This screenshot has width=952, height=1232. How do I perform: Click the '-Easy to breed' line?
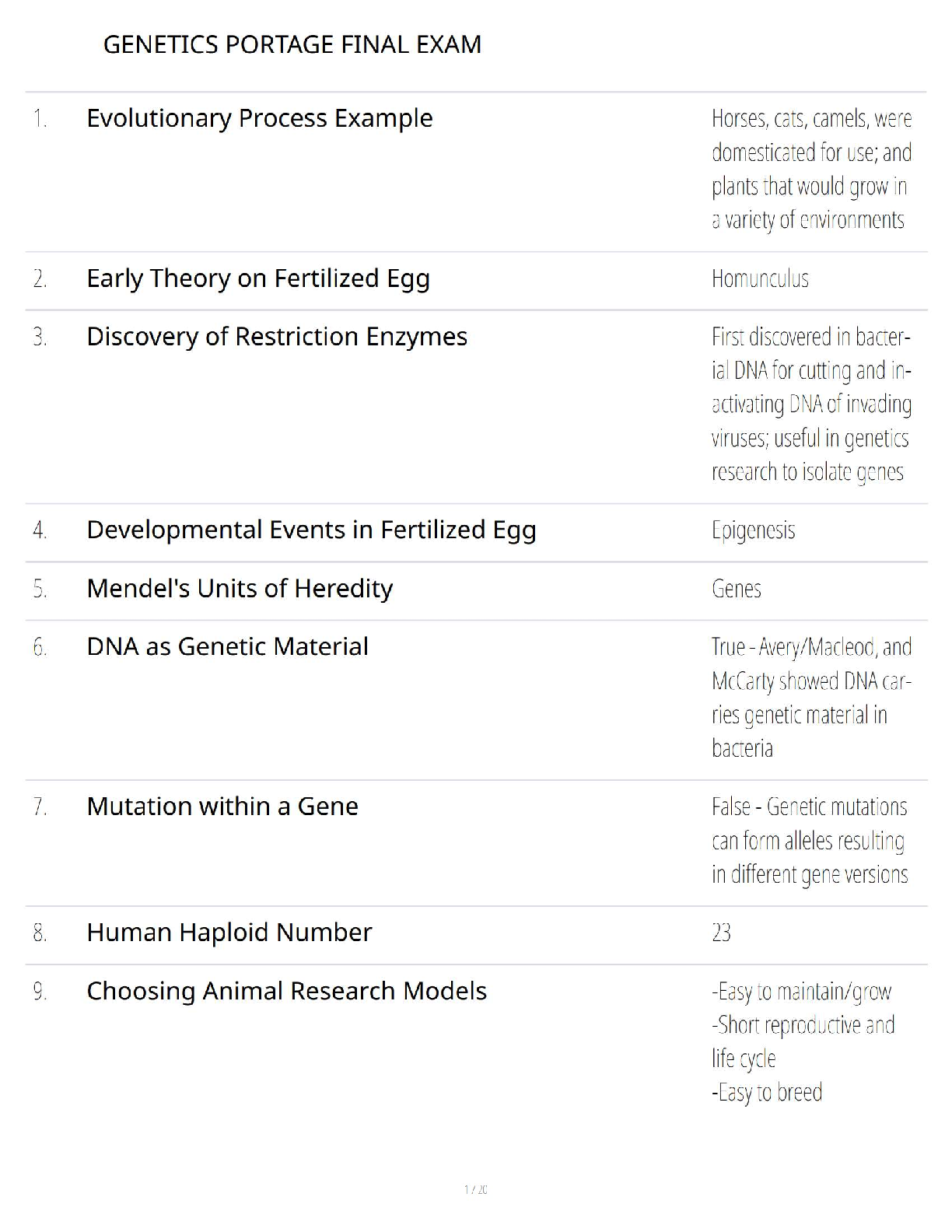click(x=766, y=1093)
